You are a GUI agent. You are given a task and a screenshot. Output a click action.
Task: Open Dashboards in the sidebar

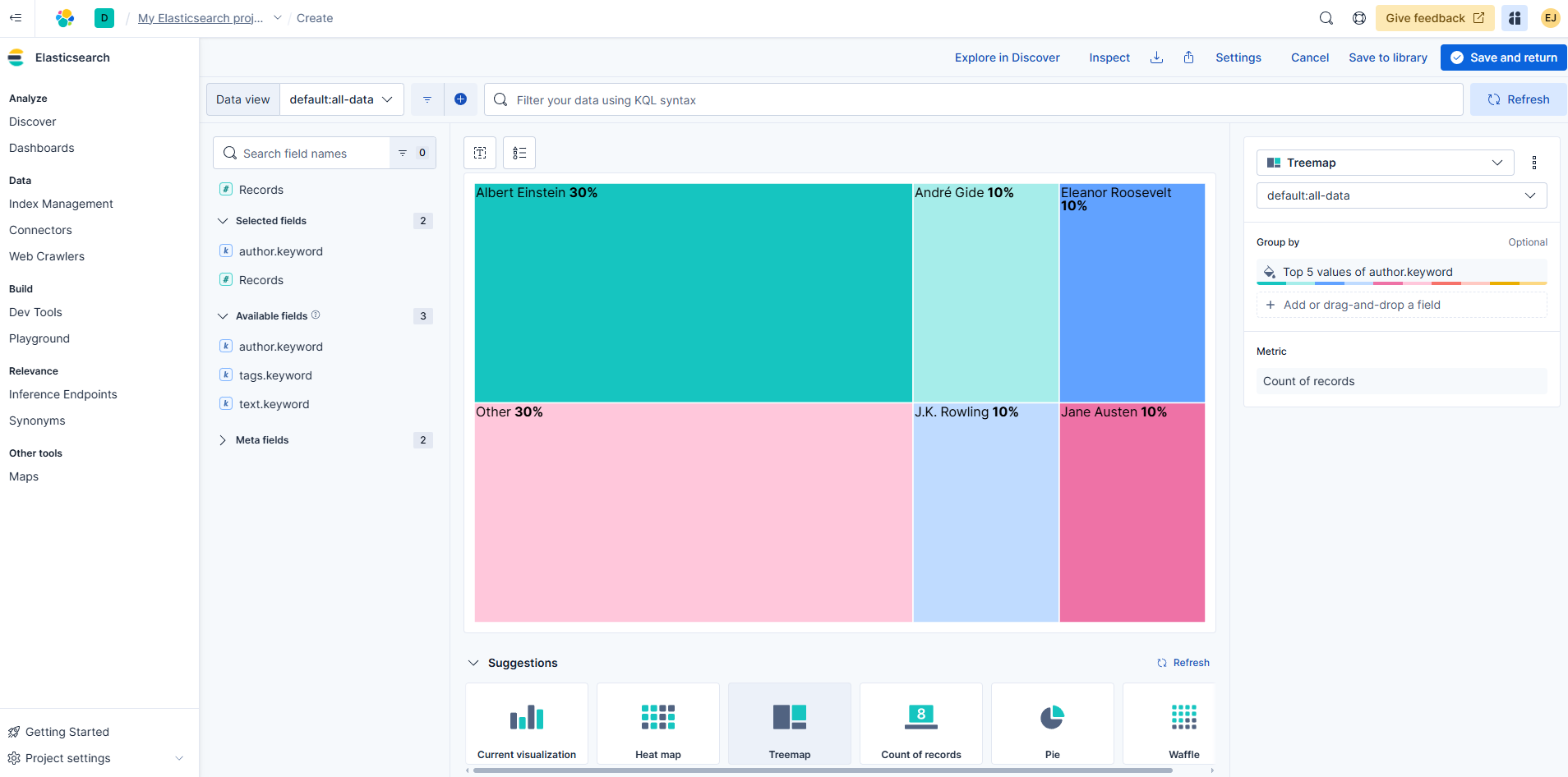tap(42, 148)
